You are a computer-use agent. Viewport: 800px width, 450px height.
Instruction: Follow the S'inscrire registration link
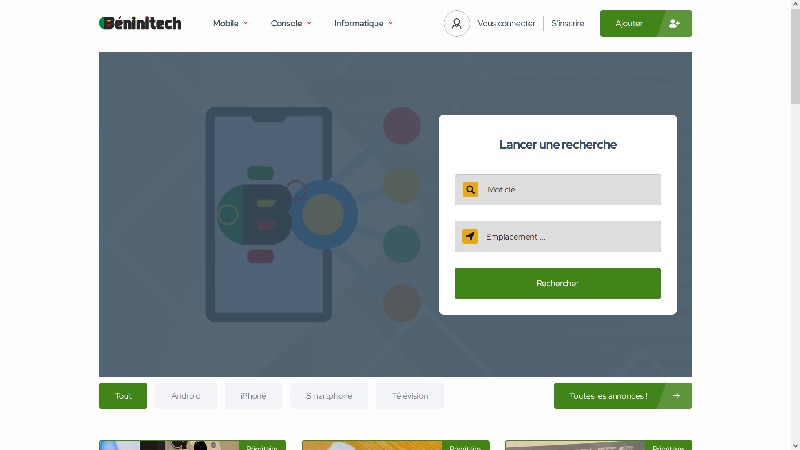tap(568, 23)
